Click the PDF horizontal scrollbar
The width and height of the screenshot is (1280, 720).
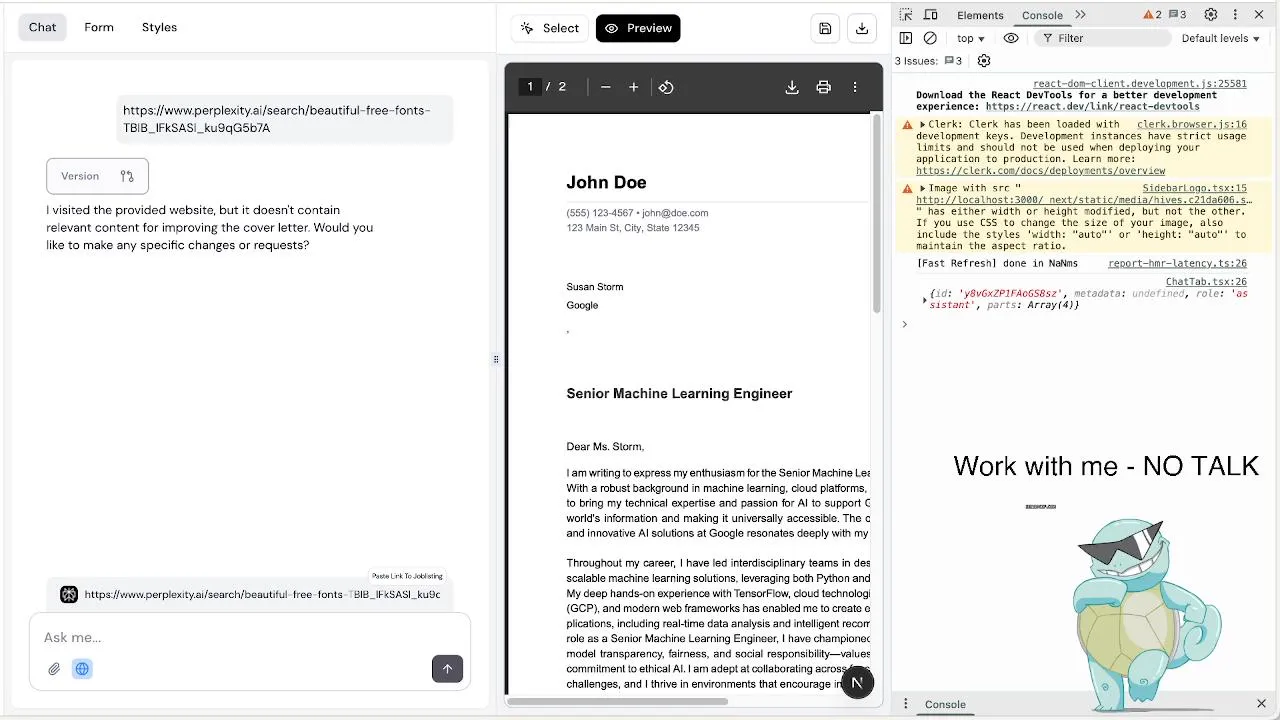tap(617, 701)
